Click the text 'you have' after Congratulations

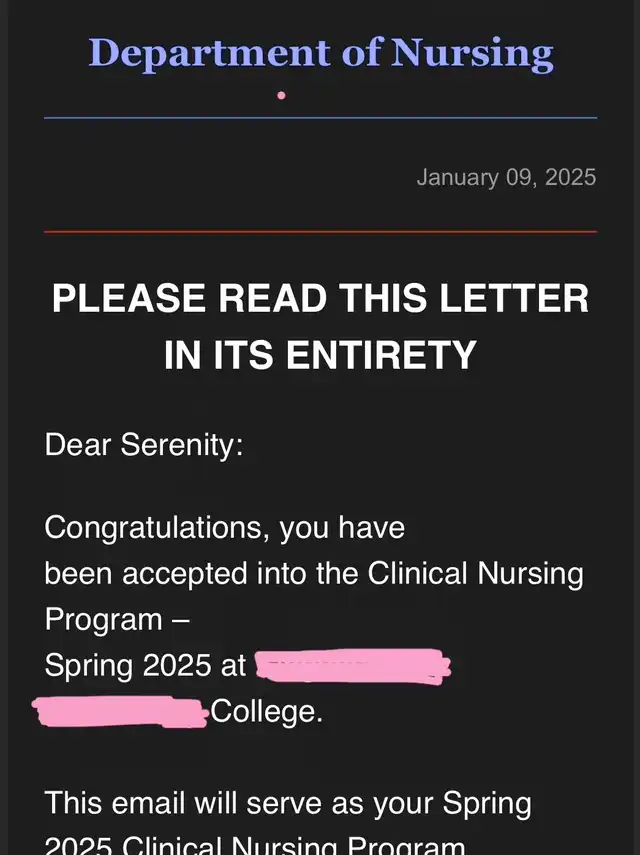pyautogui.click(x=342, y=528)
